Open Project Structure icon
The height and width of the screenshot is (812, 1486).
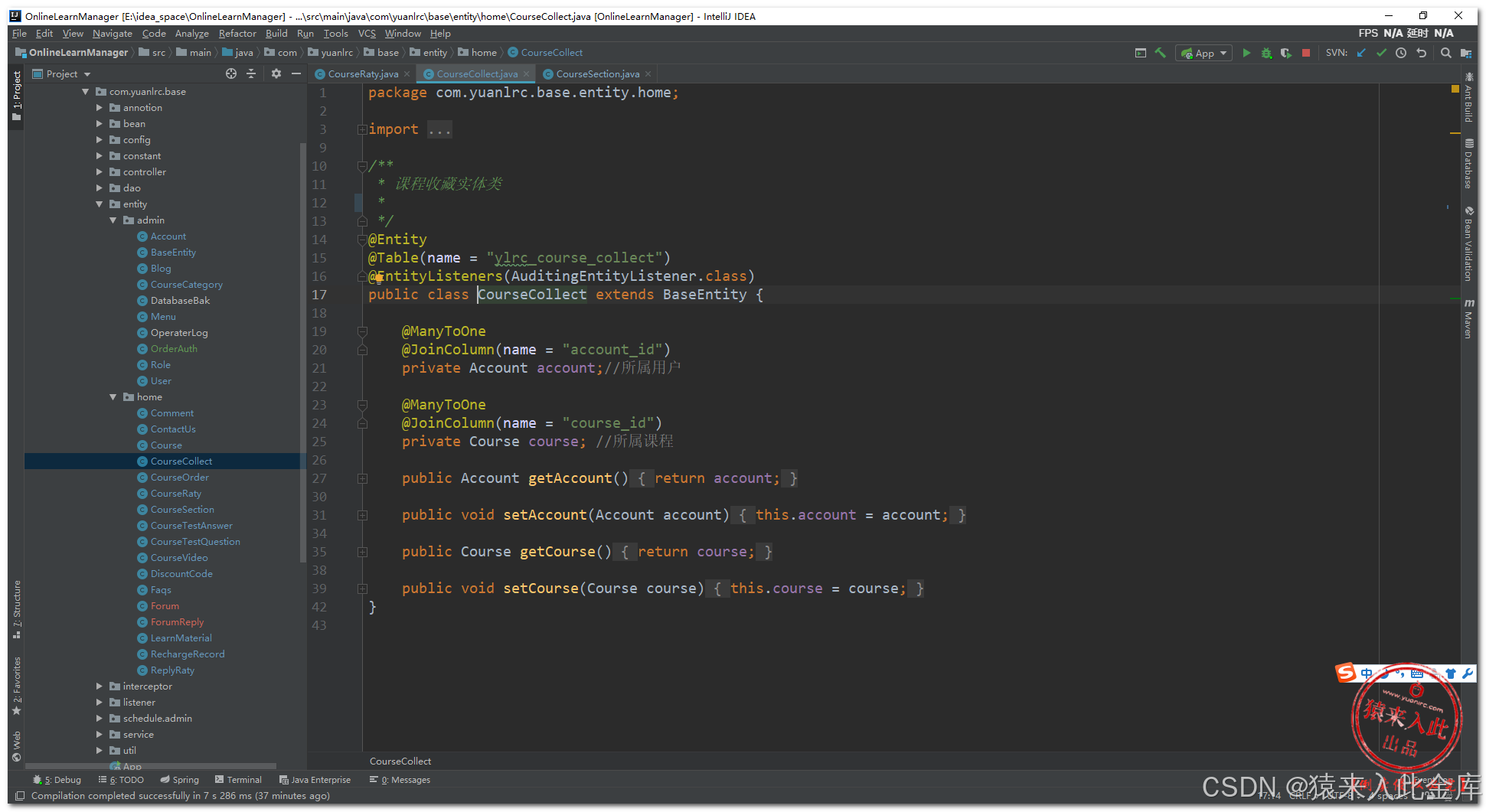(1465, 53)
